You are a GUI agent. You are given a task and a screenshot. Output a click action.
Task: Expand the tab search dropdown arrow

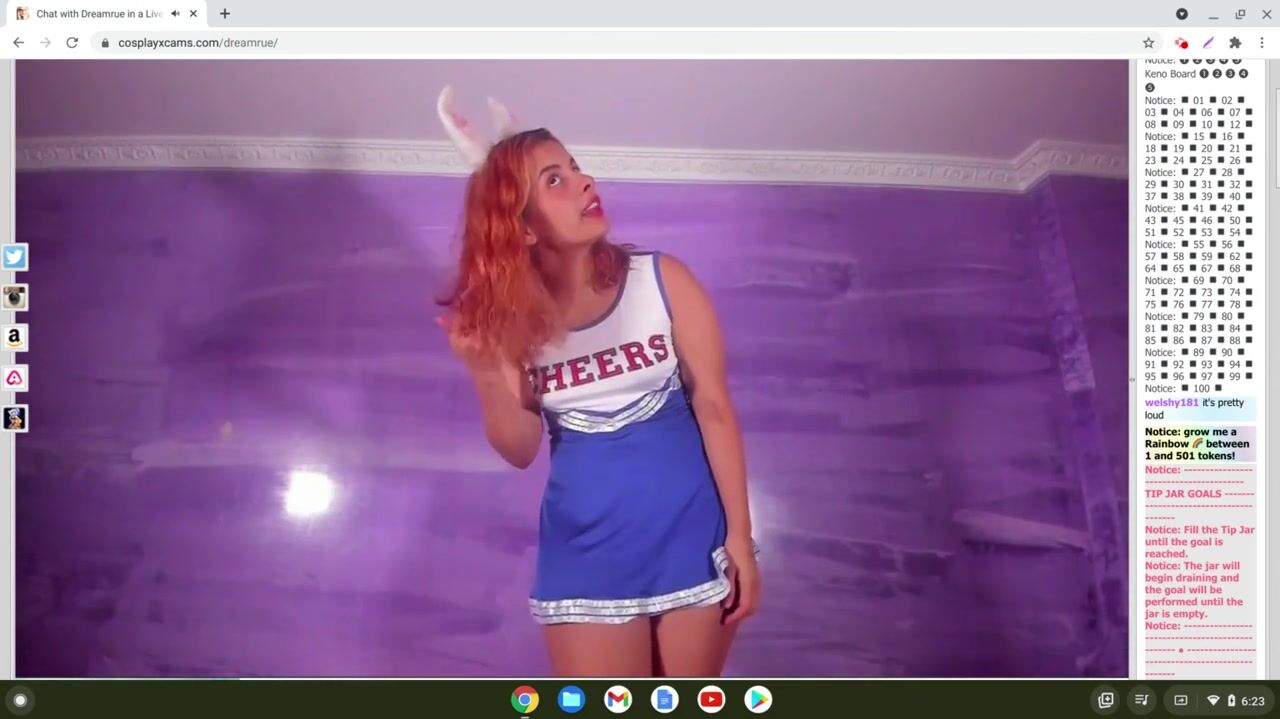tap(1181, 14)
